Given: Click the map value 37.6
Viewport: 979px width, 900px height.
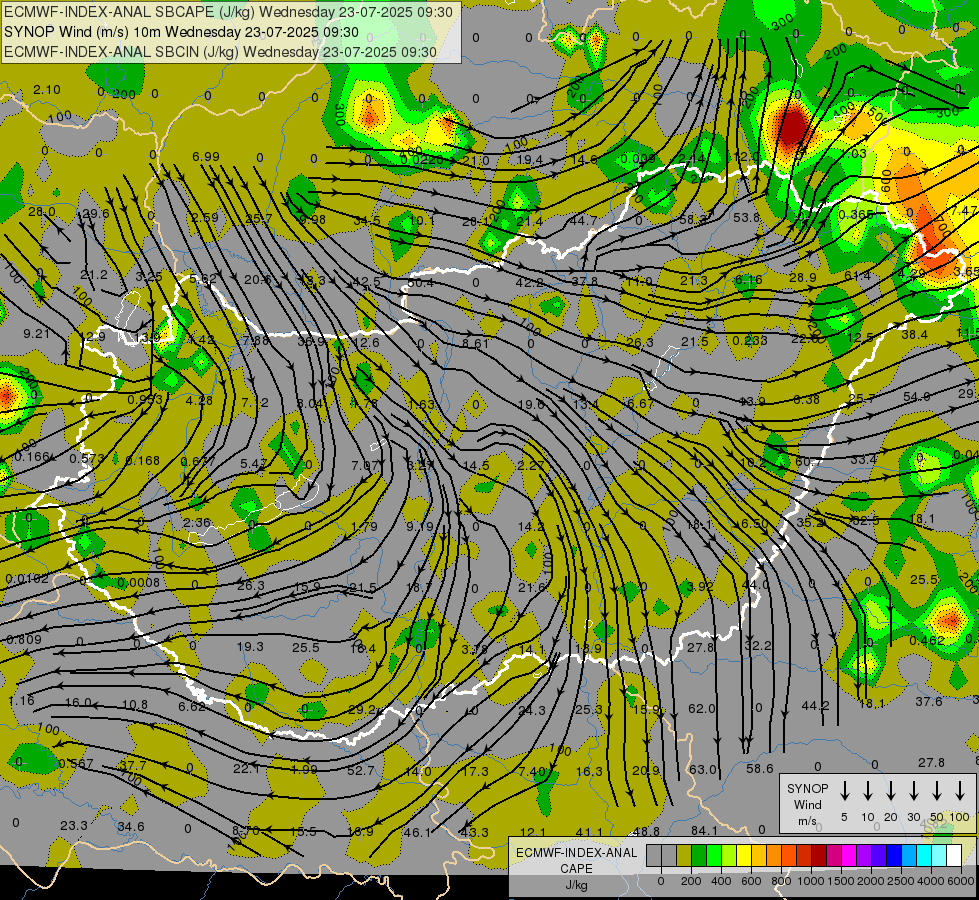Looking at the screenshot, I should tap(929, 701).
